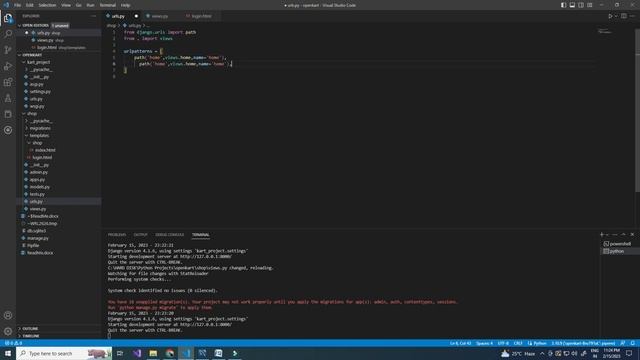Open manage.py in explorer
Viewport: 640px width, 360px height.
pyautogui.click(x=38, y=238)
